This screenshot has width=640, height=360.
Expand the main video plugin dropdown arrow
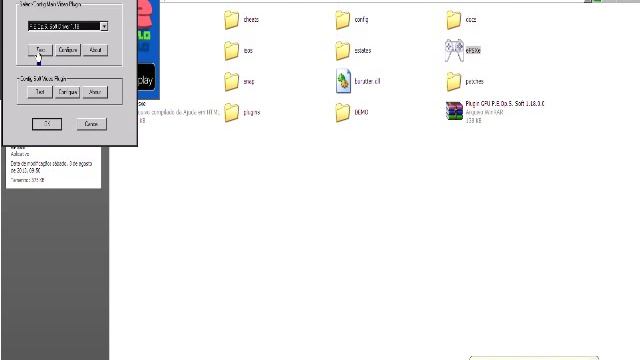(x=104, y=26)
